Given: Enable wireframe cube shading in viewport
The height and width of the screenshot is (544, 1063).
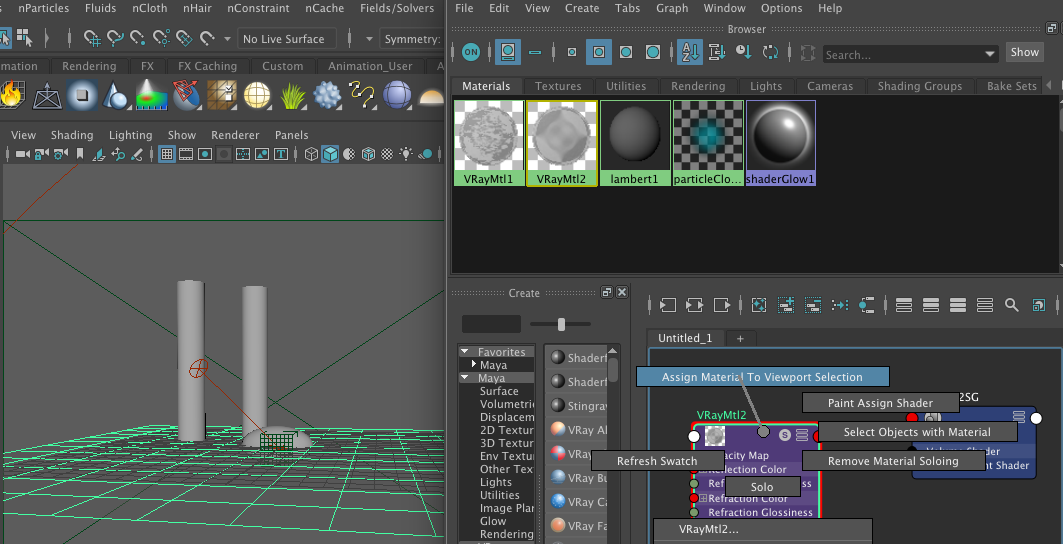Looking at the screenshot, I should [x=312, y=154].
